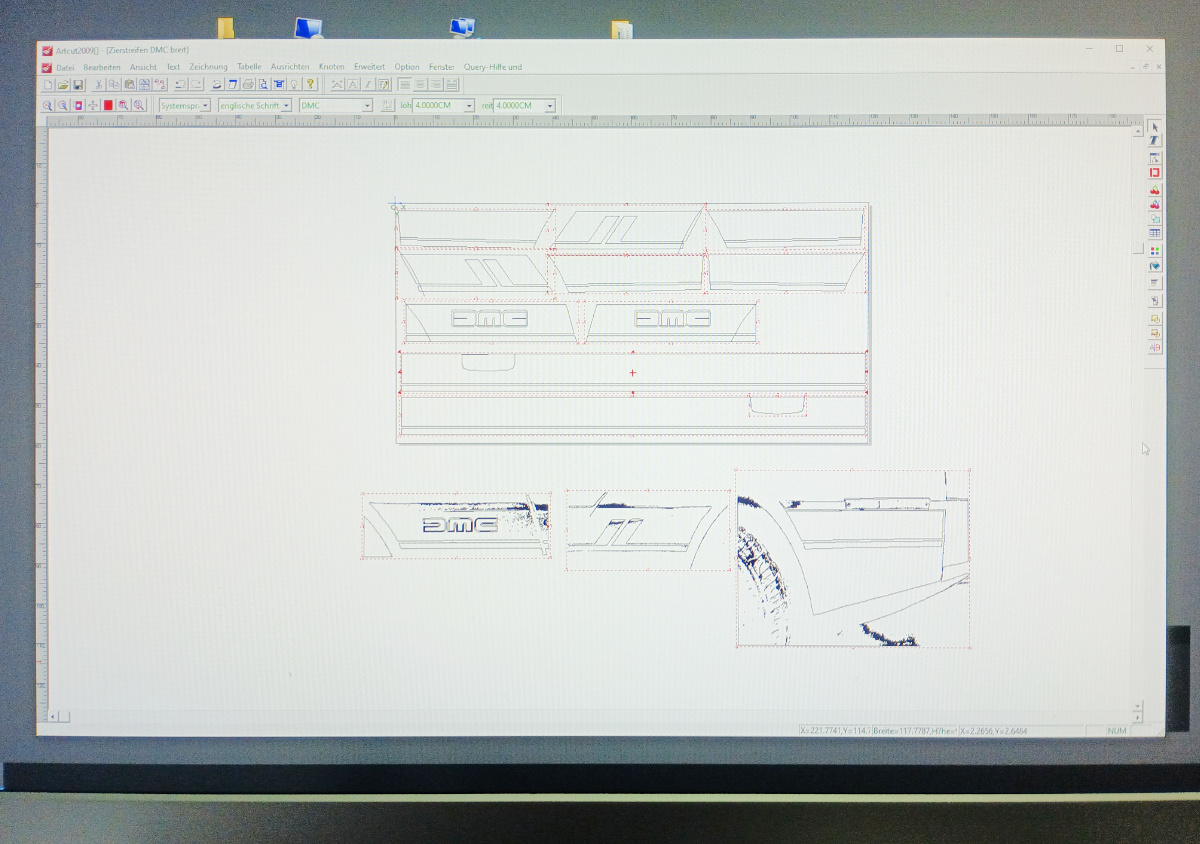Click the vertical scrollbar up arrow
The height and width of the screenshot is (844, 1200).
click(1138, 131)
